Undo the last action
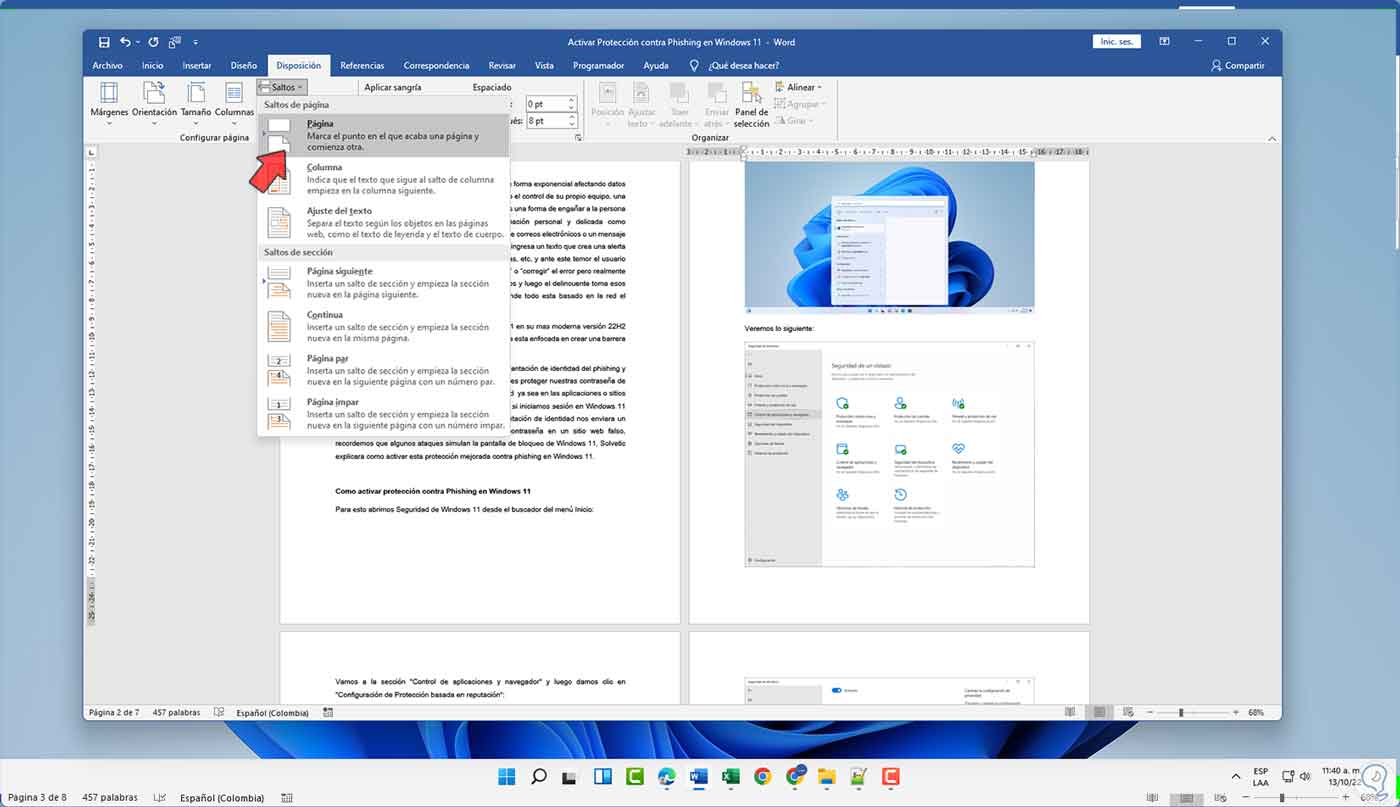The width and height of the screenshot is (1400, 807). click(126, 42)
